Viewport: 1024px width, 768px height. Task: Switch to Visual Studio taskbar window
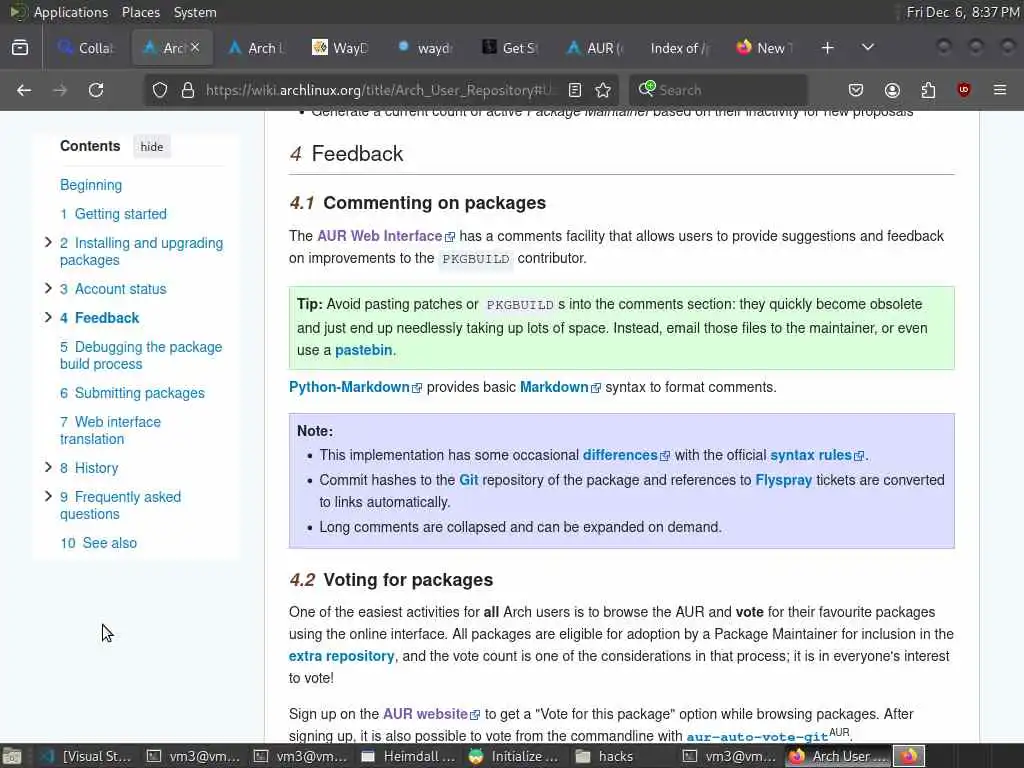(85, 756)
